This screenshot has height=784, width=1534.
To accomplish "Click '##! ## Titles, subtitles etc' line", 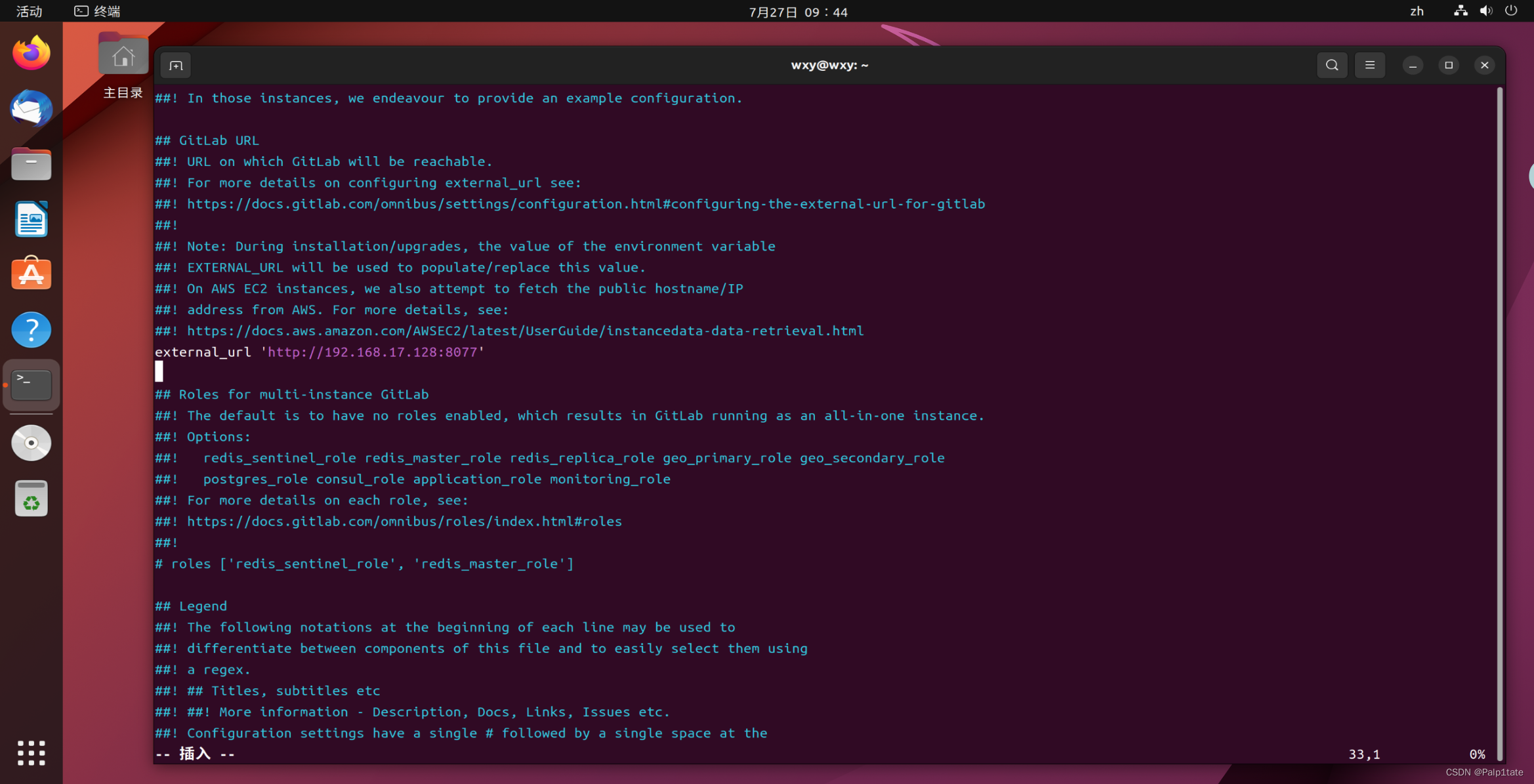I will 268,691.
